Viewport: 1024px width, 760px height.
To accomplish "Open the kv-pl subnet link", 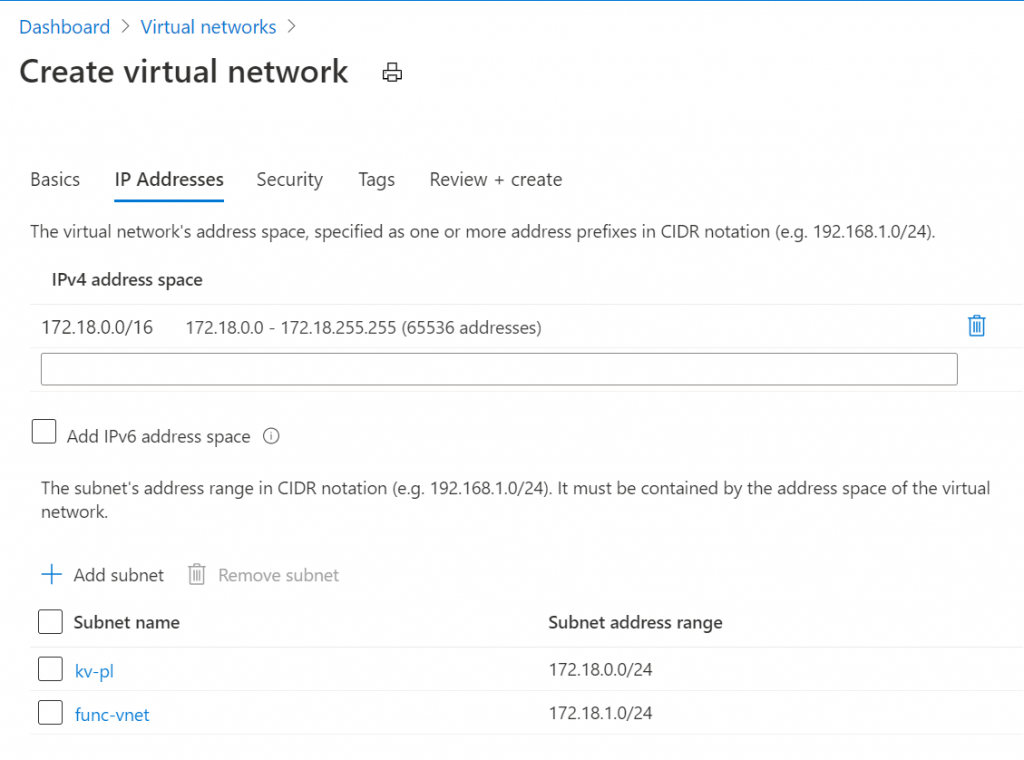I will [94, 671].
